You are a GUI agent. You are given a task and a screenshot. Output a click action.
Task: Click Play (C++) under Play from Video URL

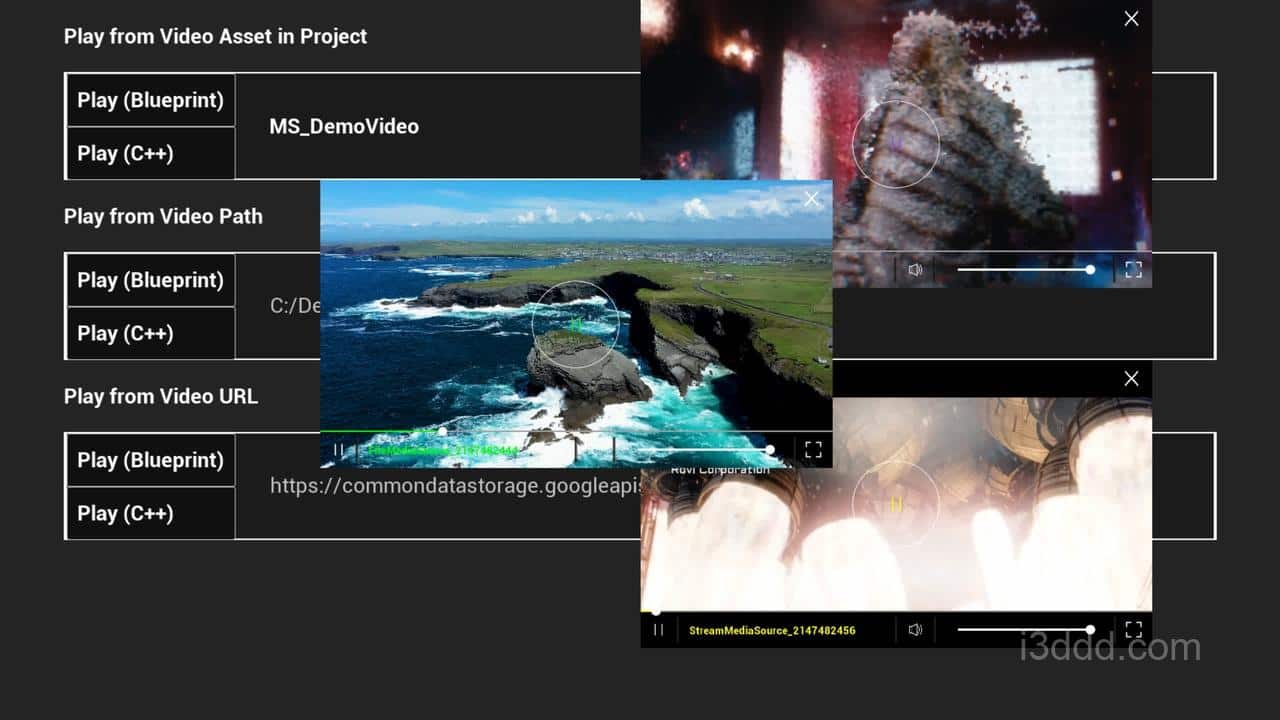[x=150, y=513]
